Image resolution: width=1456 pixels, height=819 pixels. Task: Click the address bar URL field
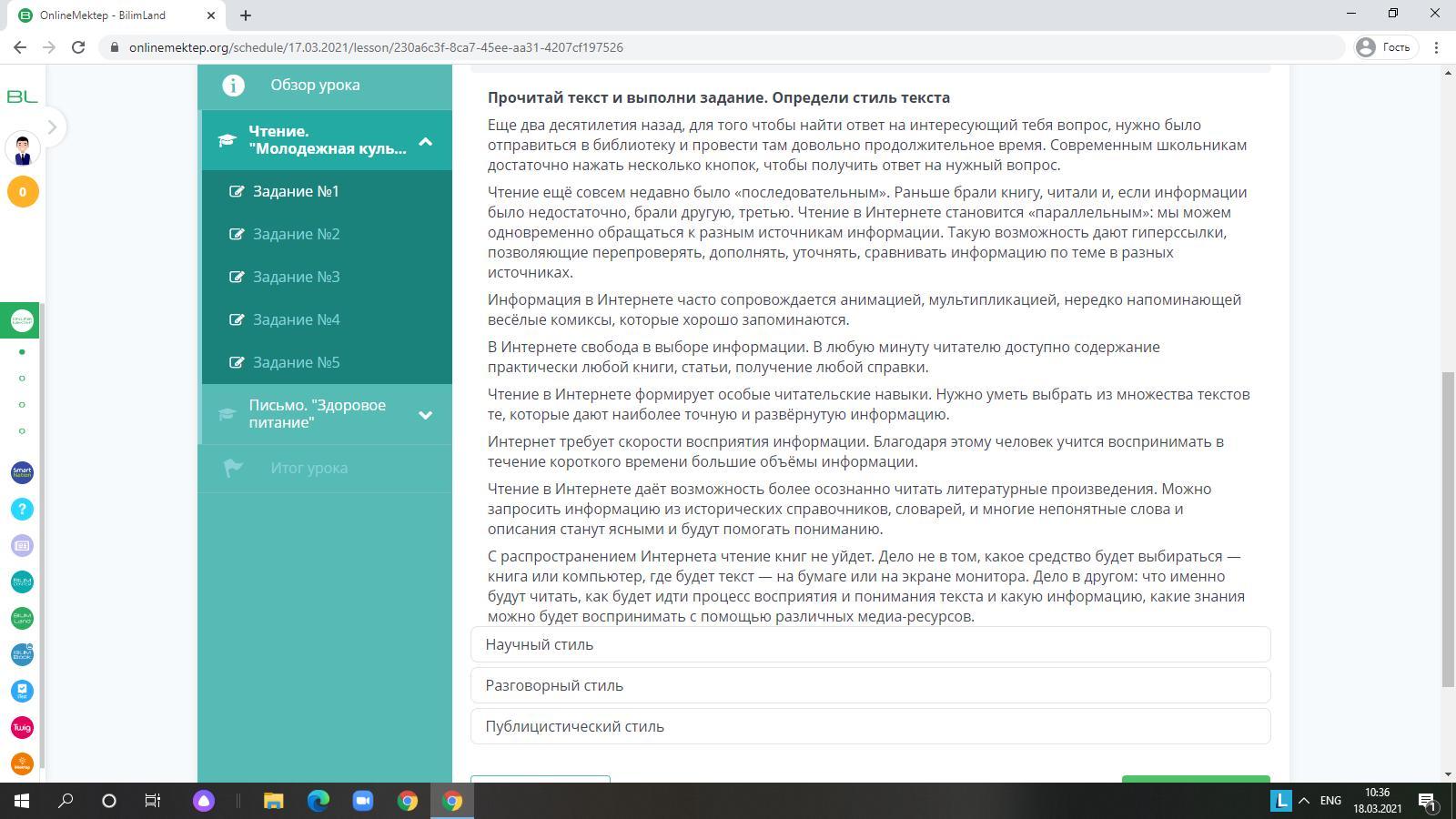(x=722, y=47)
